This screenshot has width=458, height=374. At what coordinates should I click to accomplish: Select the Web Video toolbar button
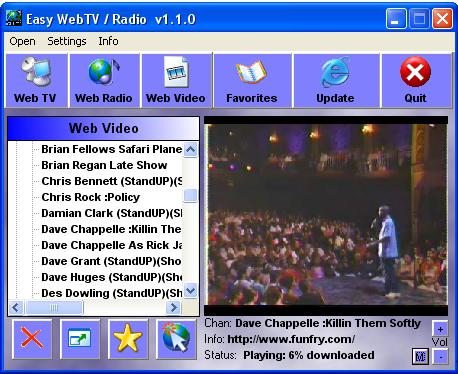[176, 80]
